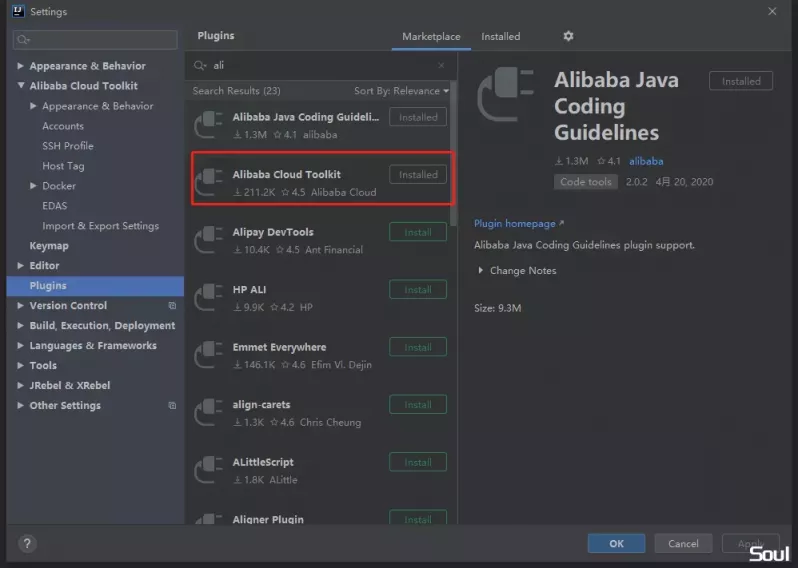798x568 pixels.
Task: Click the plugin search magnifier icon
Action: pyautogui.click(x=200, y=65)
